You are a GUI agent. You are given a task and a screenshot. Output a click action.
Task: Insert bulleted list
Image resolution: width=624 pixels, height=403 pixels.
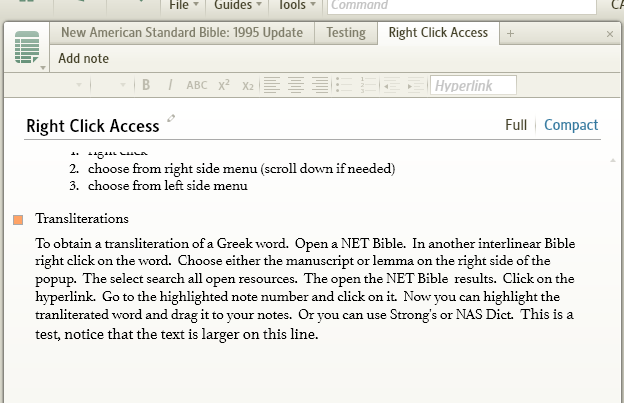tap(344, 85)
